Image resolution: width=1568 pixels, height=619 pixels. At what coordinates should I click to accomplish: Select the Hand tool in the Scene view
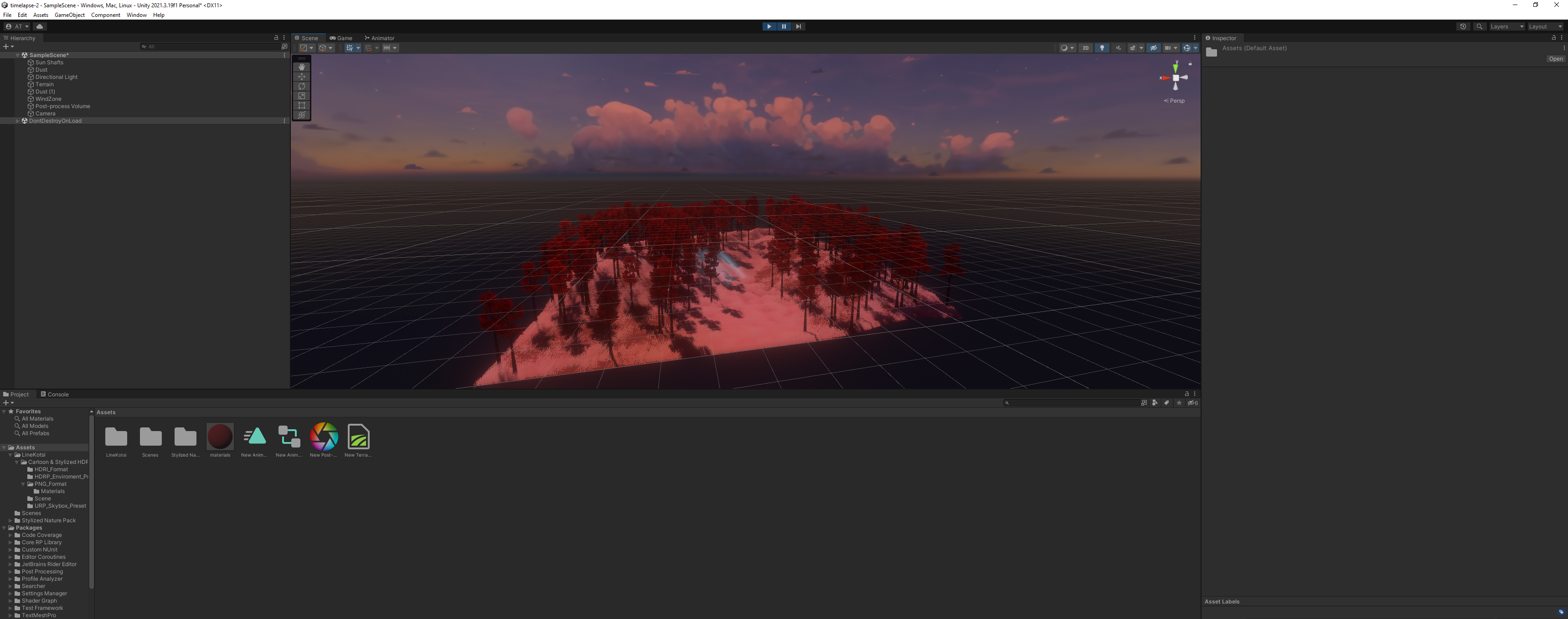301,67
